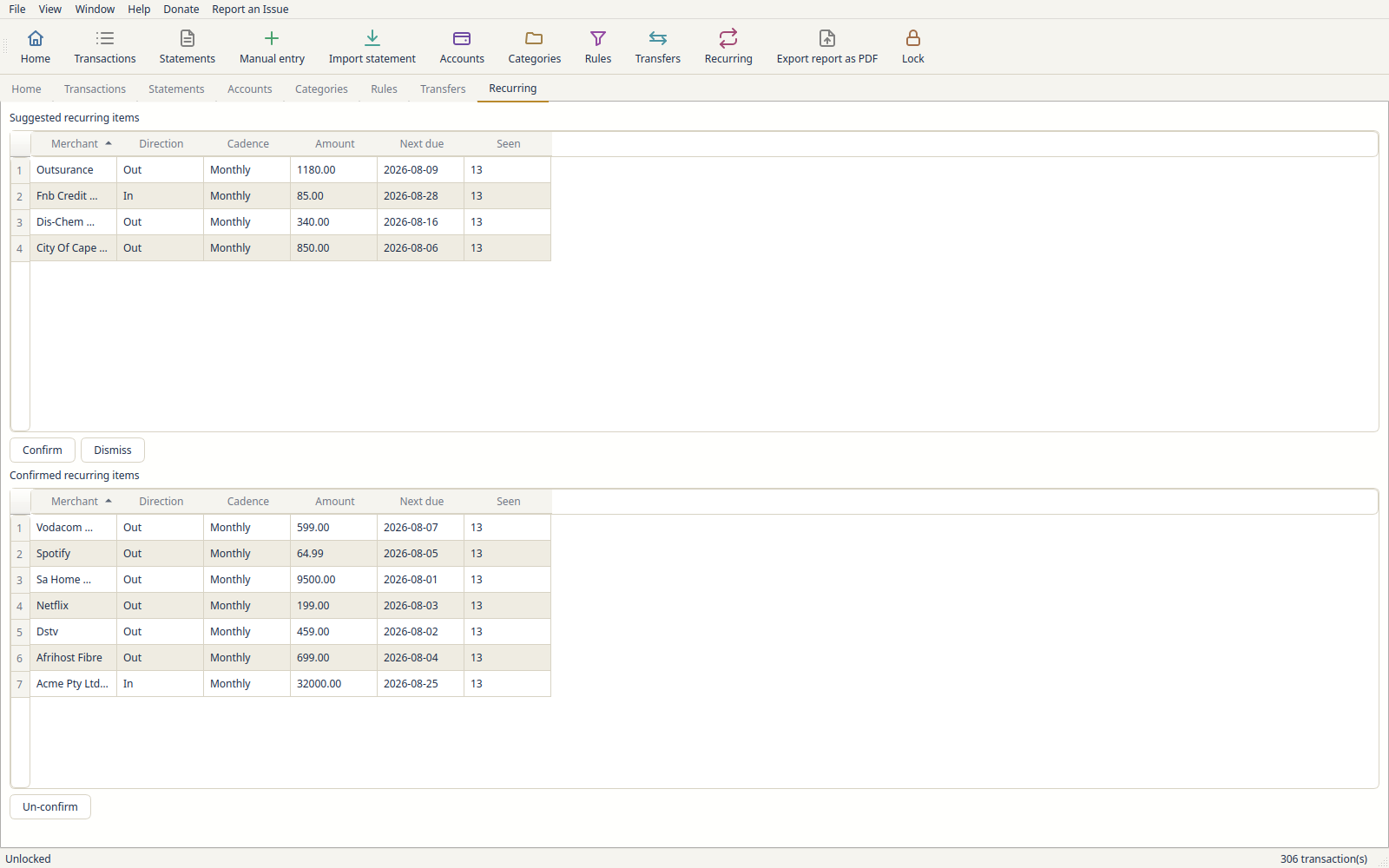Select the Recurring tab

(513, 89)
